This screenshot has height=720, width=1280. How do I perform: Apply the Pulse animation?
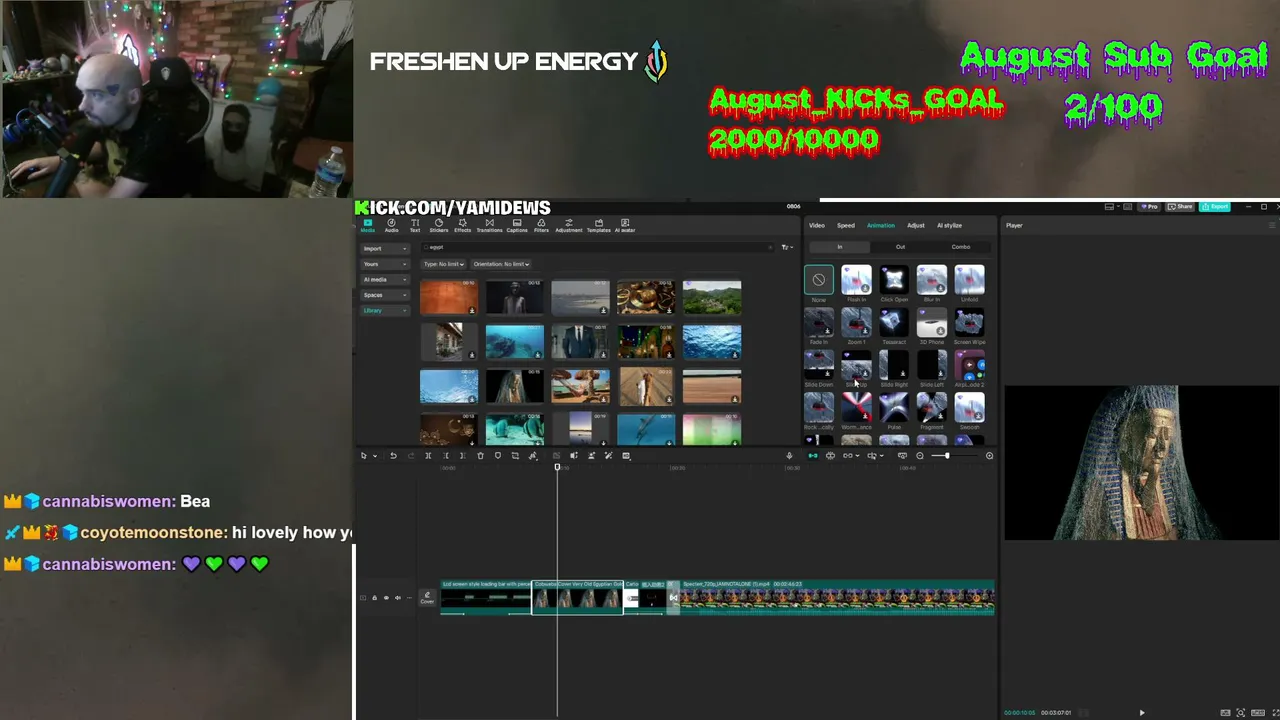894,412
